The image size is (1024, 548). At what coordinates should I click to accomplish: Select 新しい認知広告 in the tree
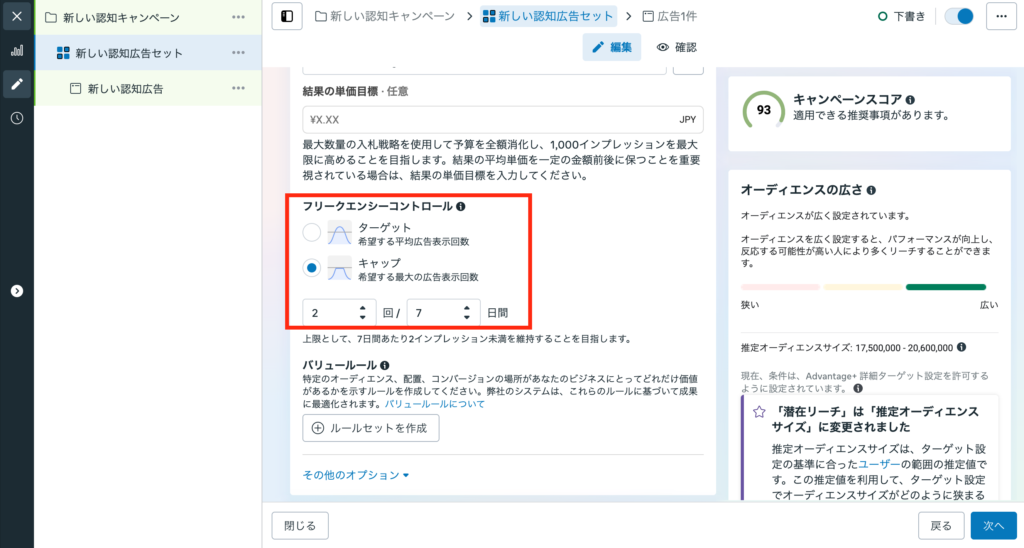(x=125, y=89)
